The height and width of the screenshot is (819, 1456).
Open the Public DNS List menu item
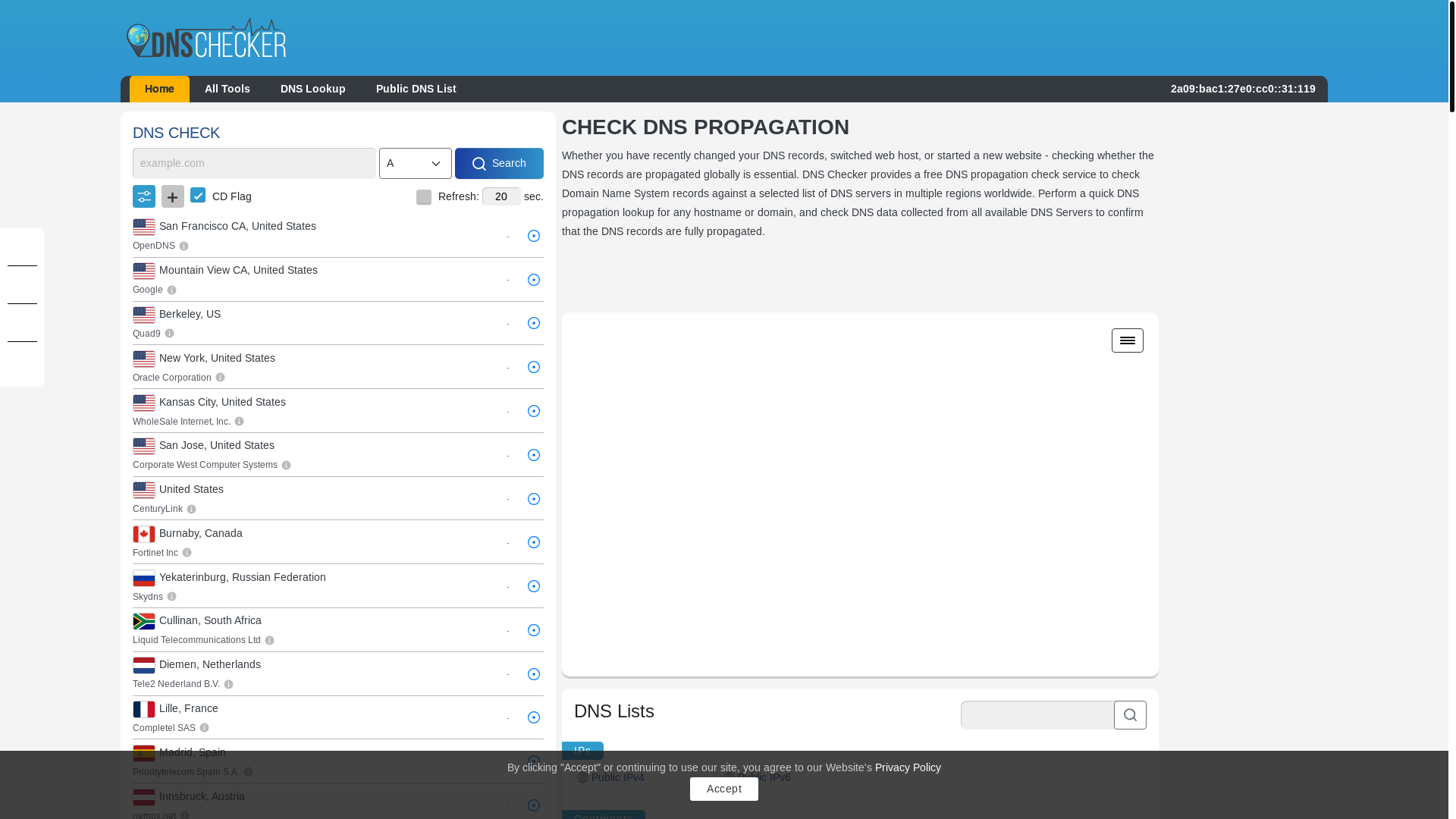click(416, 89)
